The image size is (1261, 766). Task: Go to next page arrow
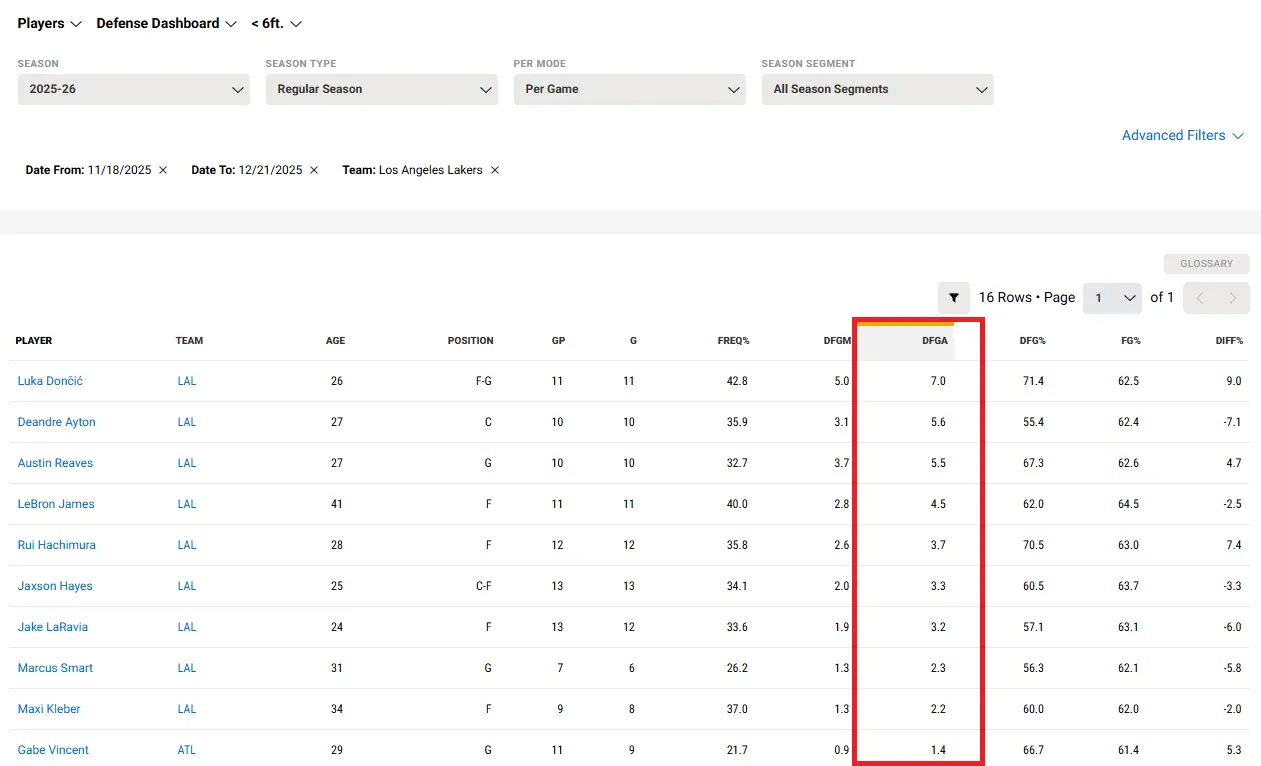pyautogui.click(x=1233, y=298)
